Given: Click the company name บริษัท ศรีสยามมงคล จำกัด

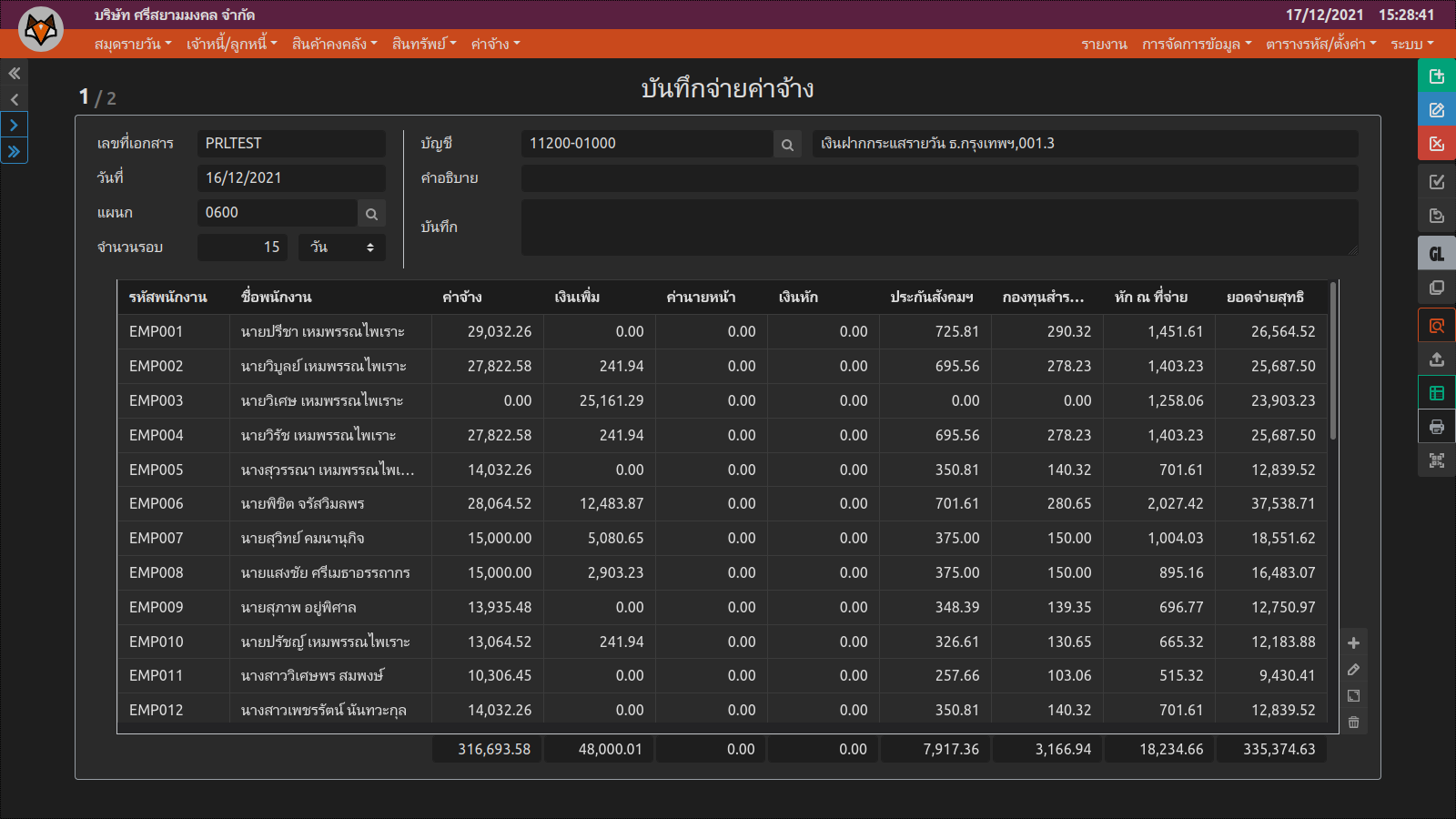Looking at the screenshot, I should [175, 15].
